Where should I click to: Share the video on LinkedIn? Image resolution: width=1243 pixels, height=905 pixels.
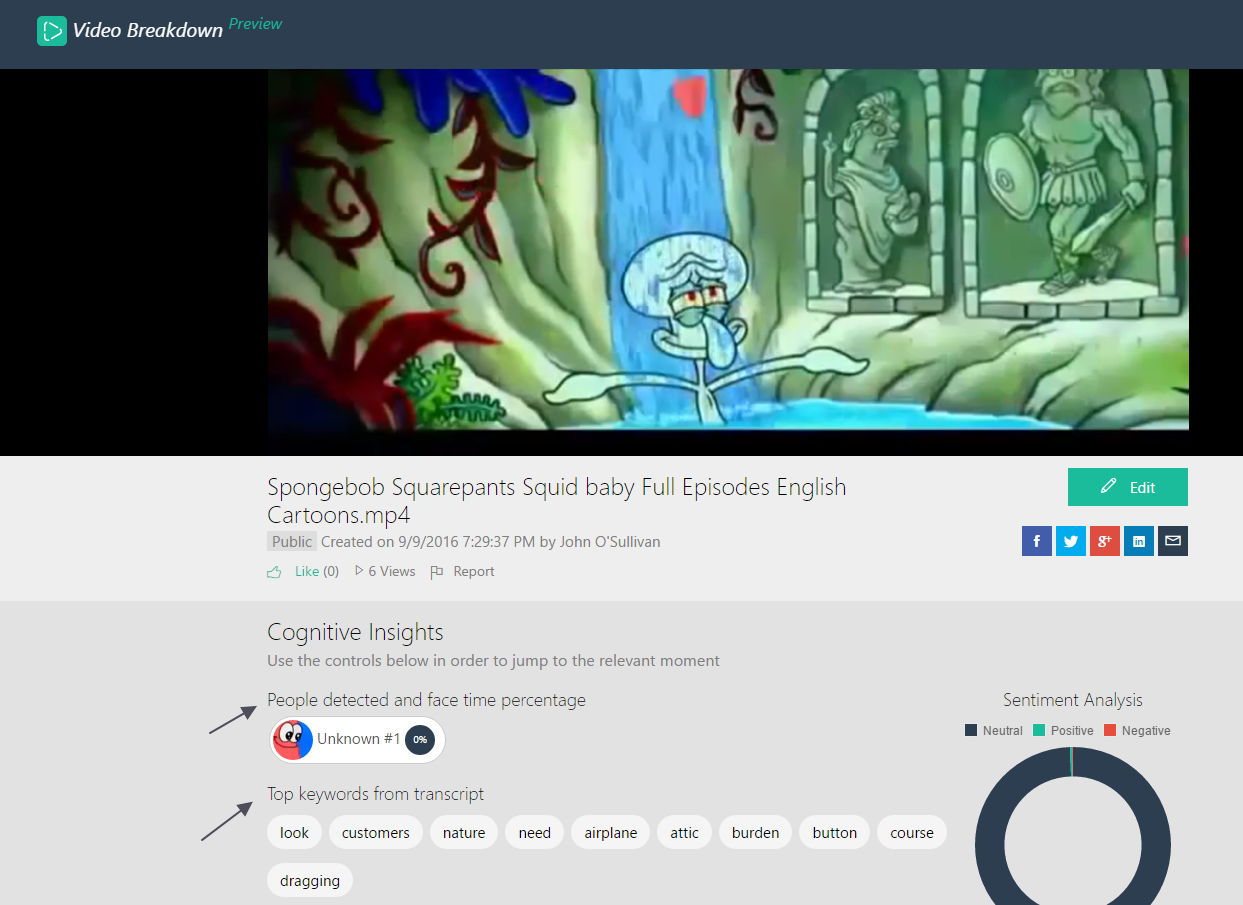1138,541
